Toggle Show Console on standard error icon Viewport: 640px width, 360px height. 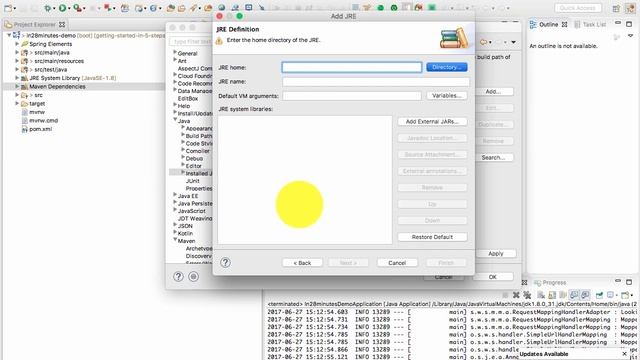pos(585,295)
